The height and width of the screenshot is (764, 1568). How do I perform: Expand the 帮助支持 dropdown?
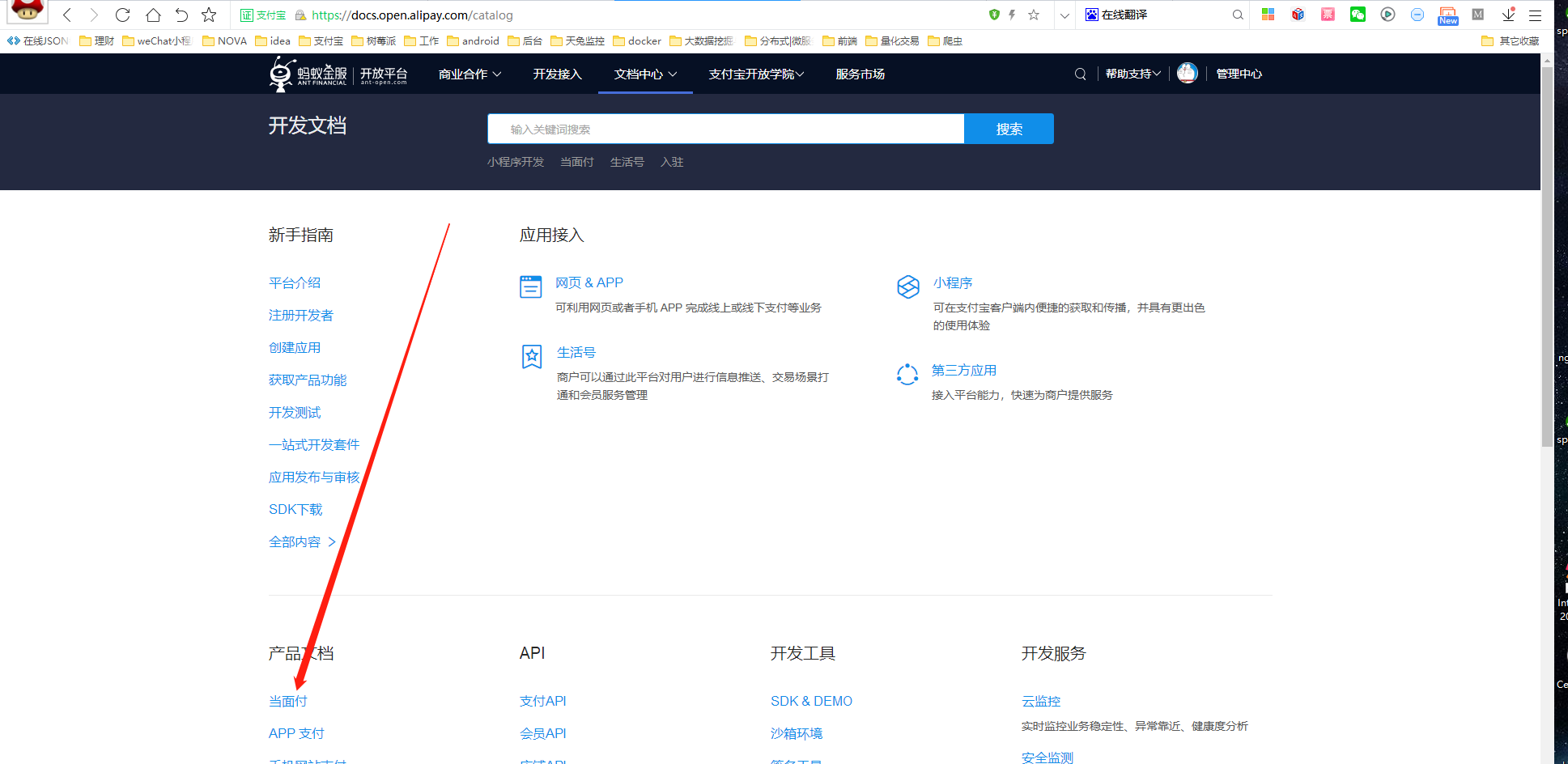tap(1132, 74)
